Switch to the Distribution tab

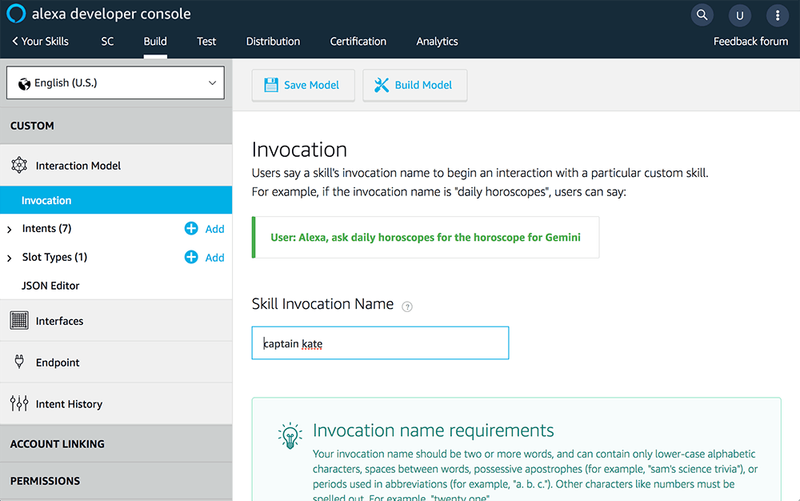coord(273,41)
